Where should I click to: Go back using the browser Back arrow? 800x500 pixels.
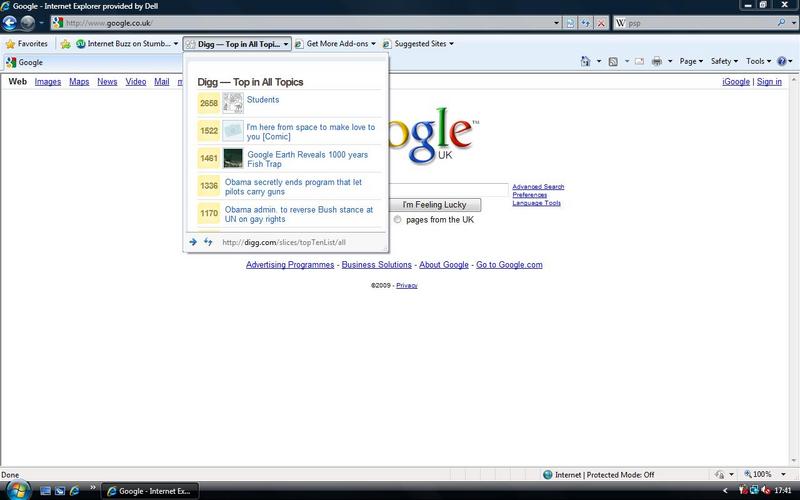click(x=10, y=23)
